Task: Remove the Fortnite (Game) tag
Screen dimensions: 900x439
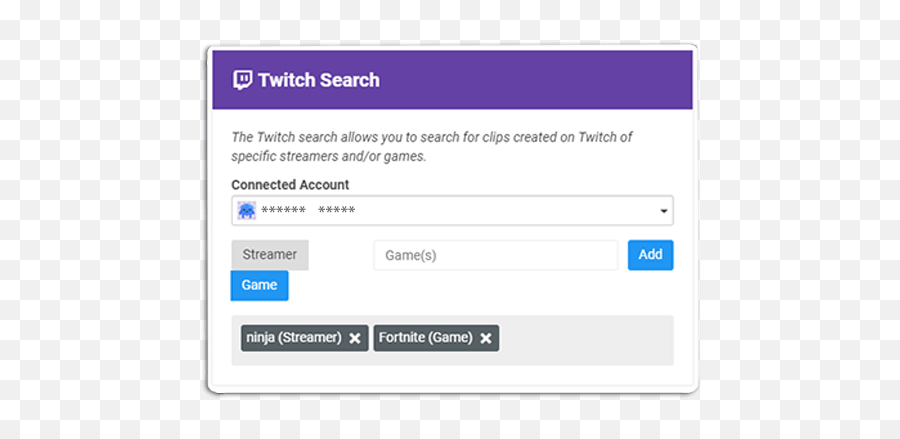Action: coord(486,339)
